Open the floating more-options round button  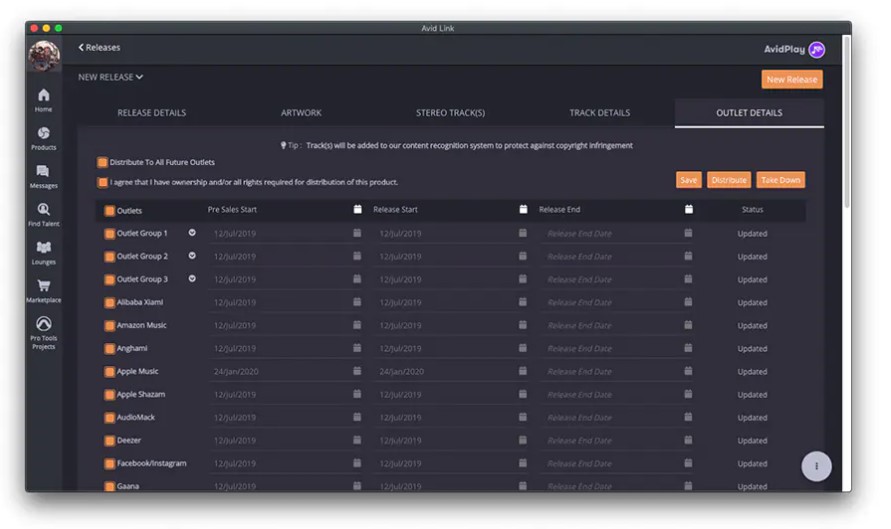tap(816, 466)
